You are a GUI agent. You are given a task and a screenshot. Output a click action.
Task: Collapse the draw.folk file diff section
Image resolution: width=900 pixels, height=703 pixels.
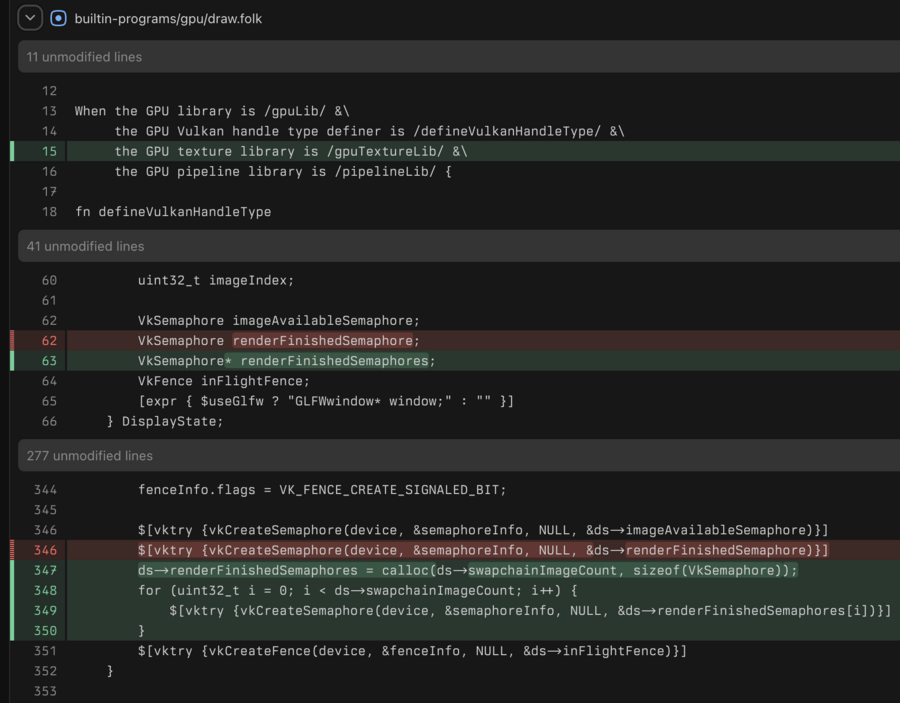[x=30, y=18]
